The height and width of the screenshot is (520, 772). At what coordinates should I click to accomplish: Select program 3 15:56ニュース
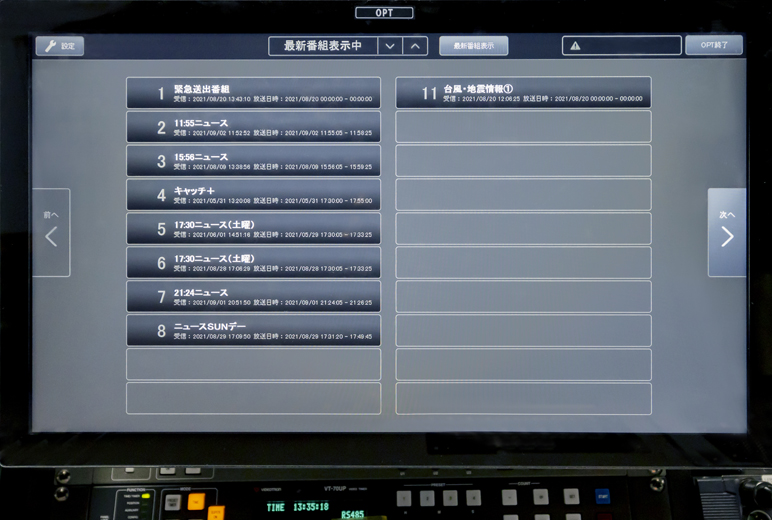pyautogui.click(x=253, y=161)
